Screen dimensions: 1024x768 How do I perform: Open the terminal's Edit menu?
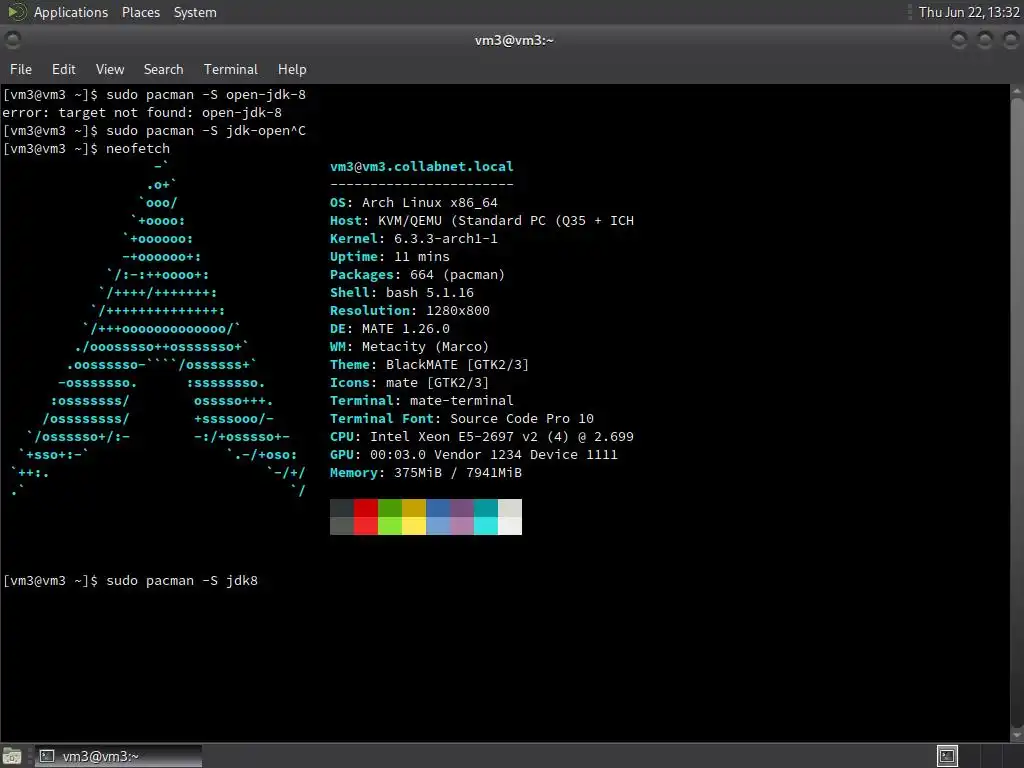[63, 69]
